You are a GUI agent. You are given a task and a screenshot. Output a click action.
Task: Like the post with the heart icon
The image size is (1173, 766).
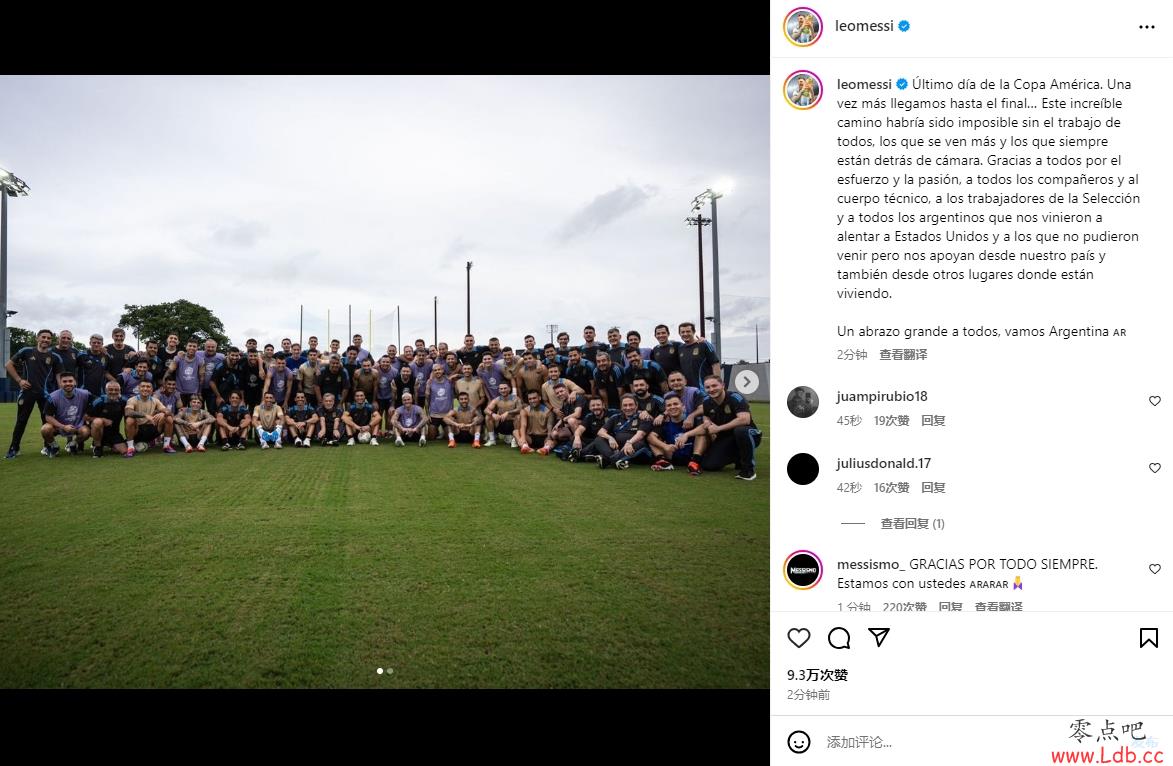click(x=799, y=638)
